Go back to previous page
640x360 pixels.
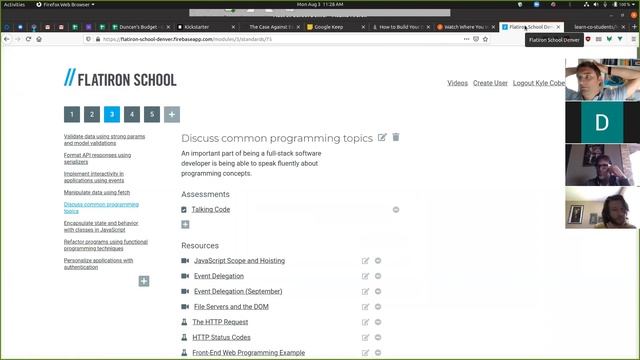tap(7, 39)
